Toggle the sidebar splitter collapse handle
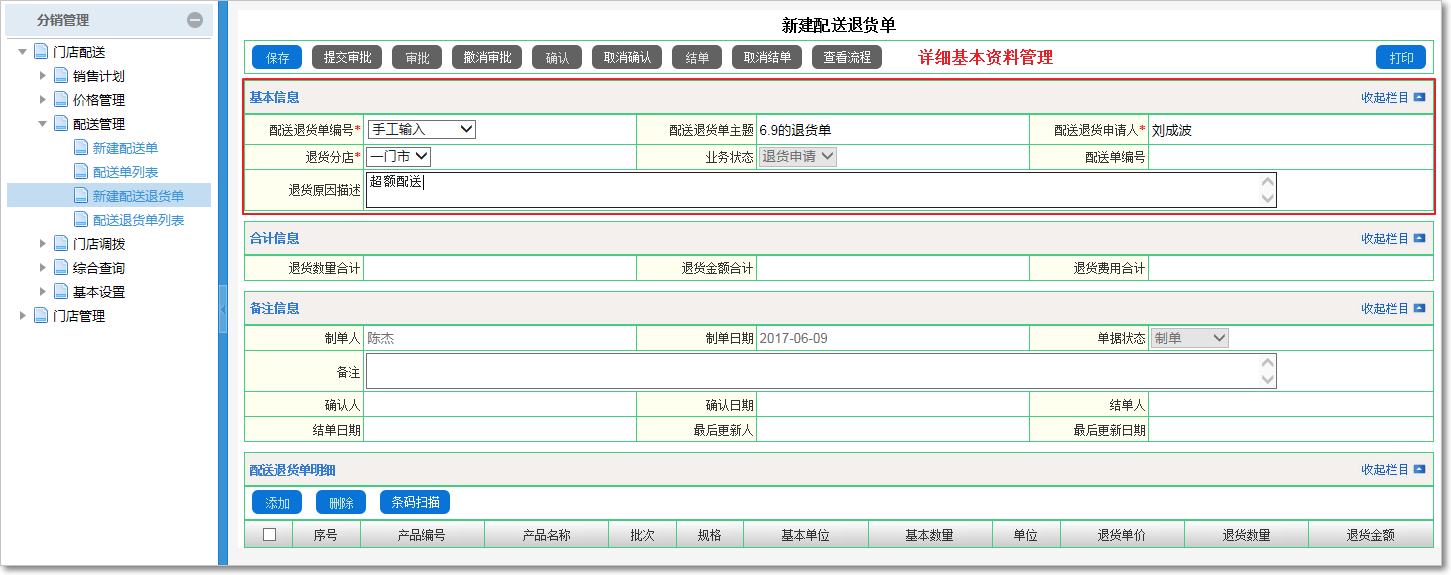 tap(222, 309)
